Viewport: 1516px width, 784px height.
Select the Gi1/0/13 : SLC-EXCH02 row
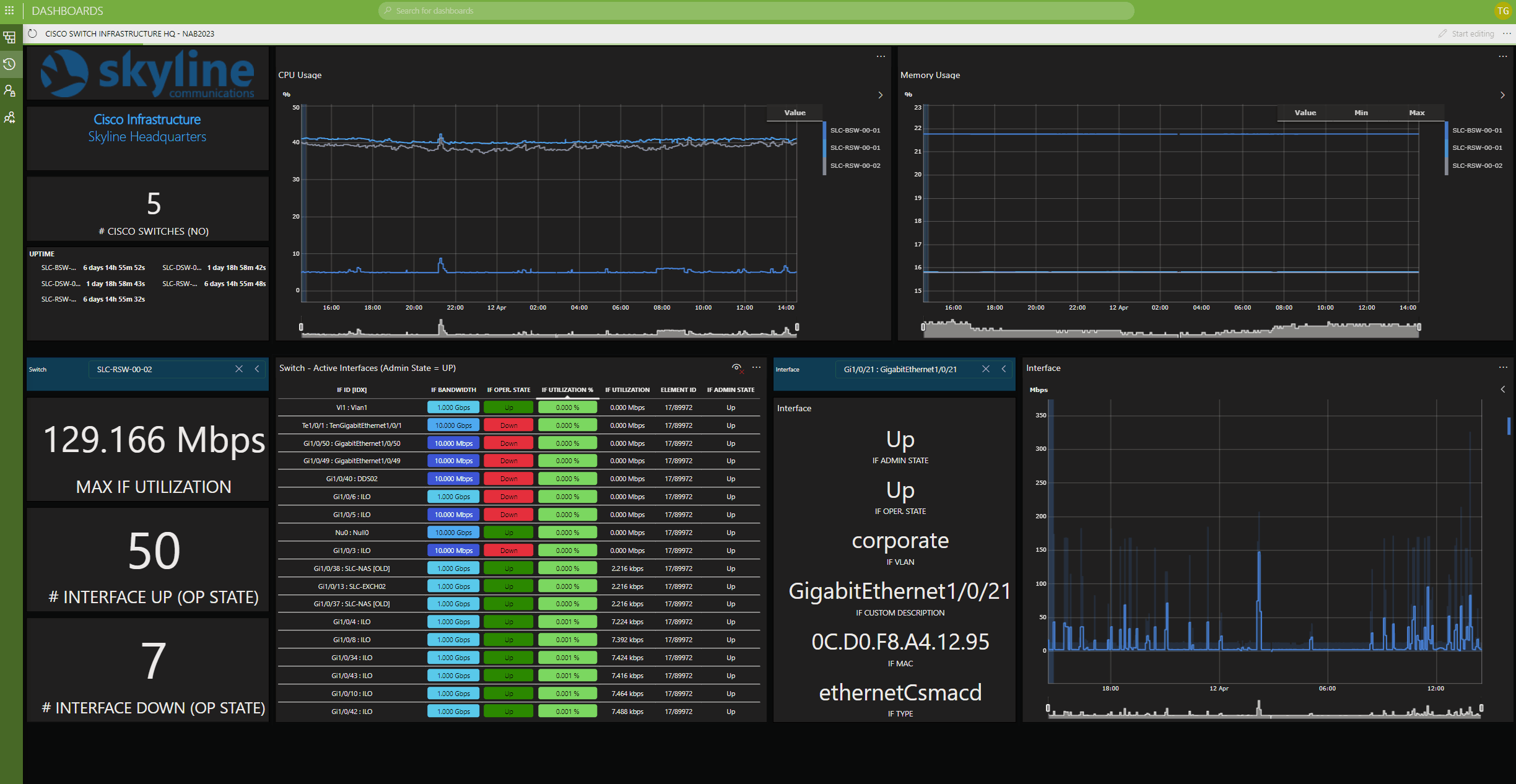(519, 586)
